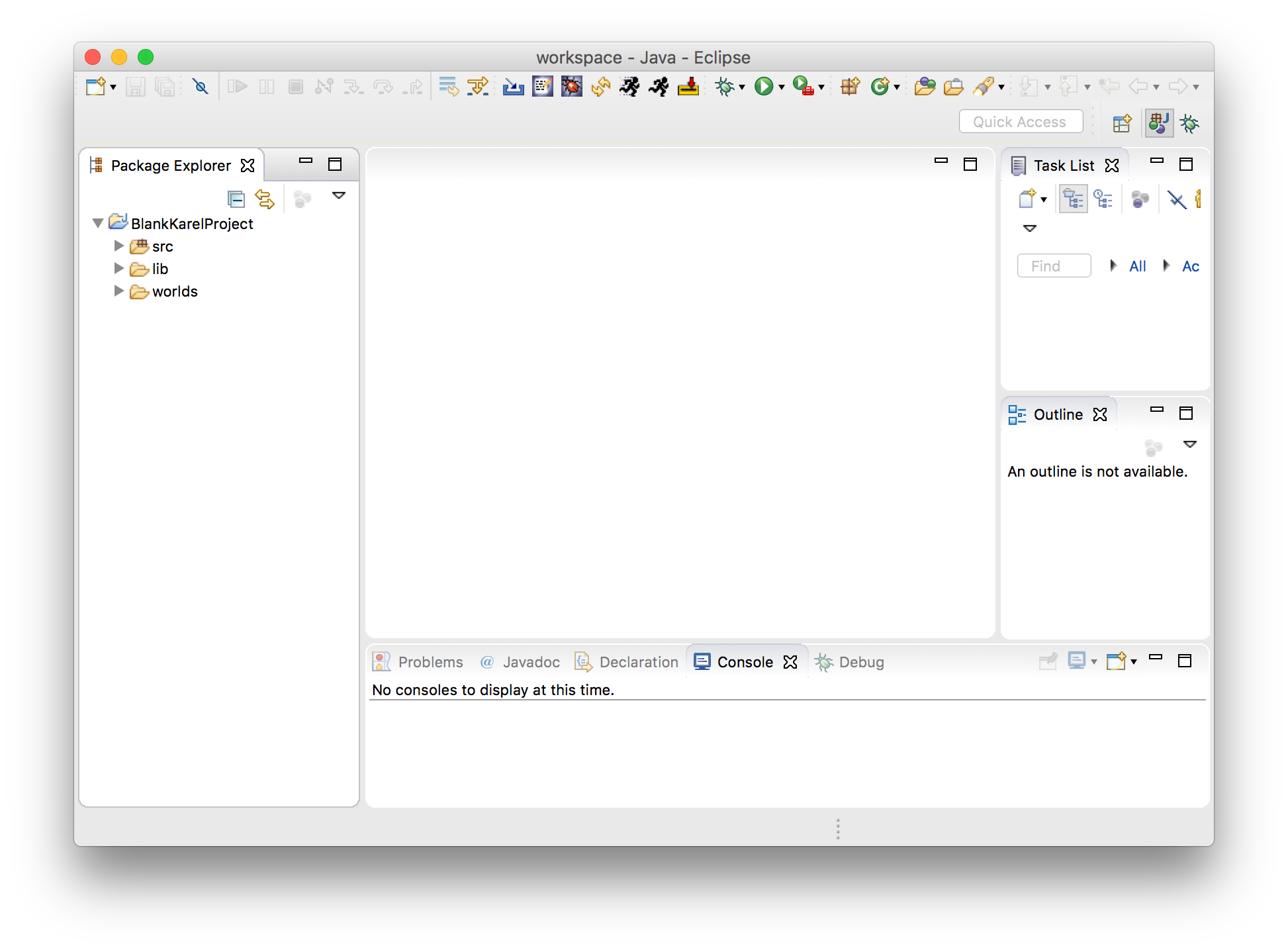Click the Find field in Task List
This screenshot has height=952, width=1288.
[1054, 265]
